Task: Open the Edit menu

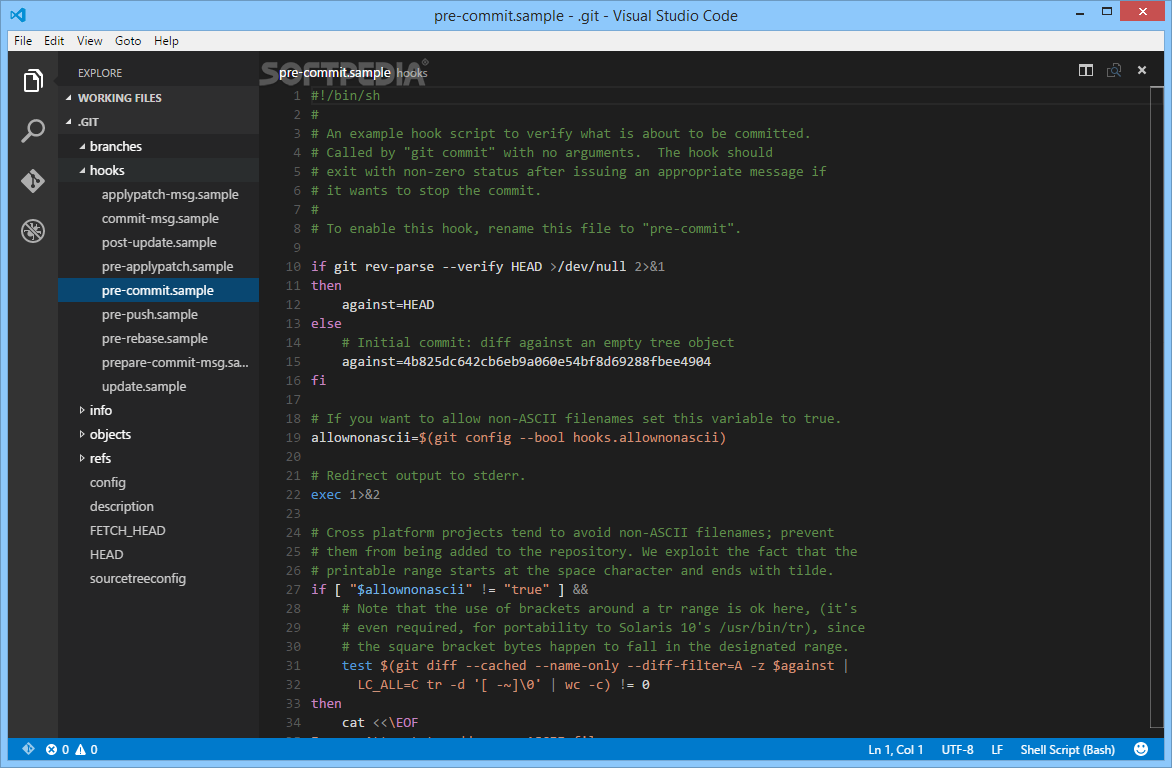Action: coord(54,40)
